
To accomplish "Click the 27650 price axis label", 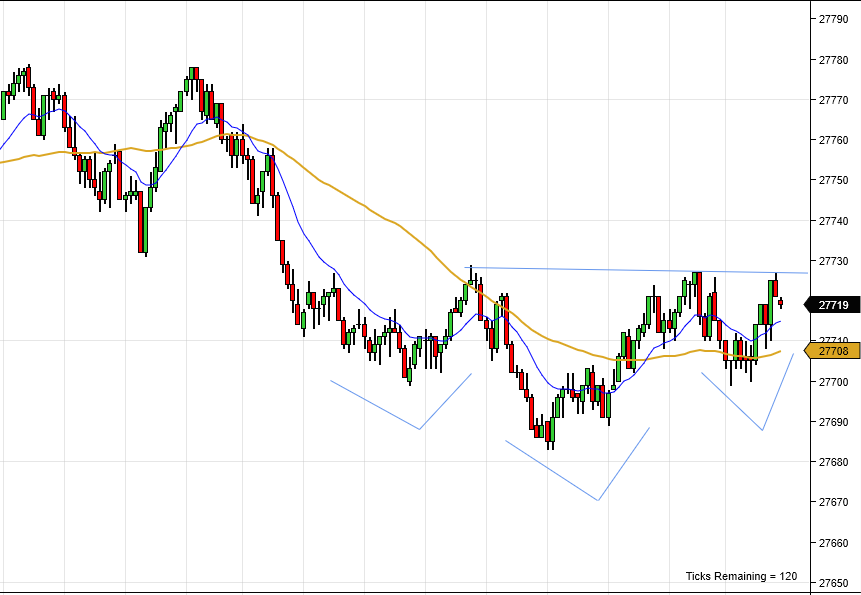I will click(833, 583).
